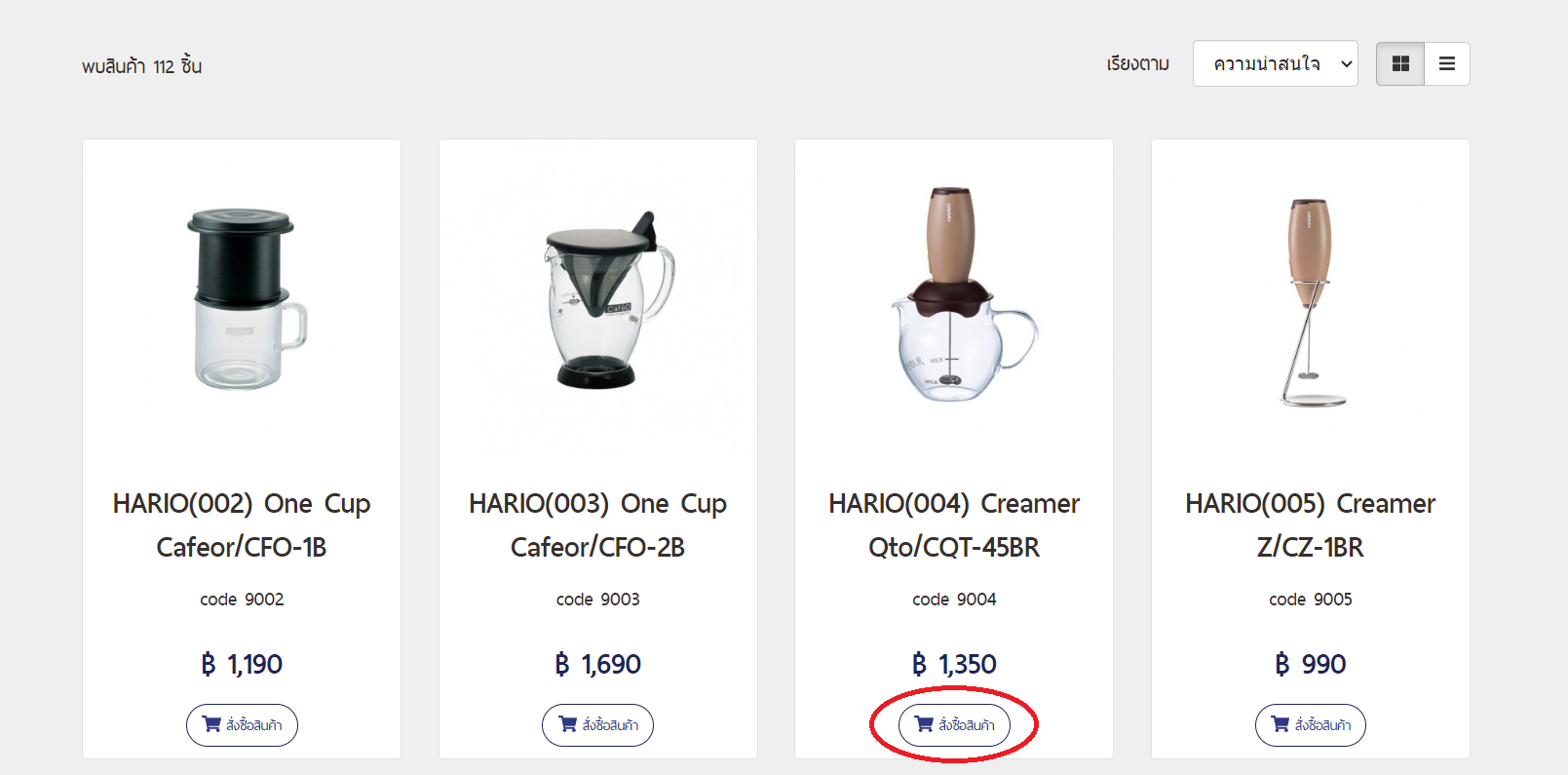This screenshot has height=775, width=1568.
Task: Open HARIO(003) One Cup Cafeor/CFO-2B title link
Action: [x=598, y=524]
